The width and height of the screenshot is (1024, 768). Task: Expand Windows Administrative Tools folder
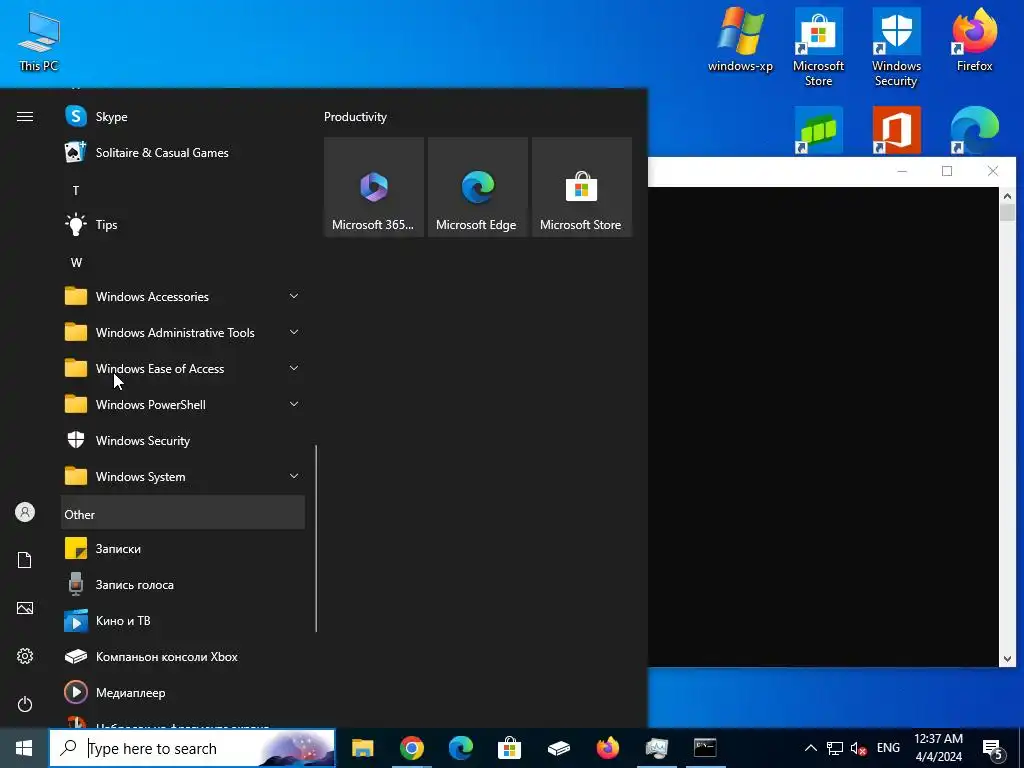183,332
